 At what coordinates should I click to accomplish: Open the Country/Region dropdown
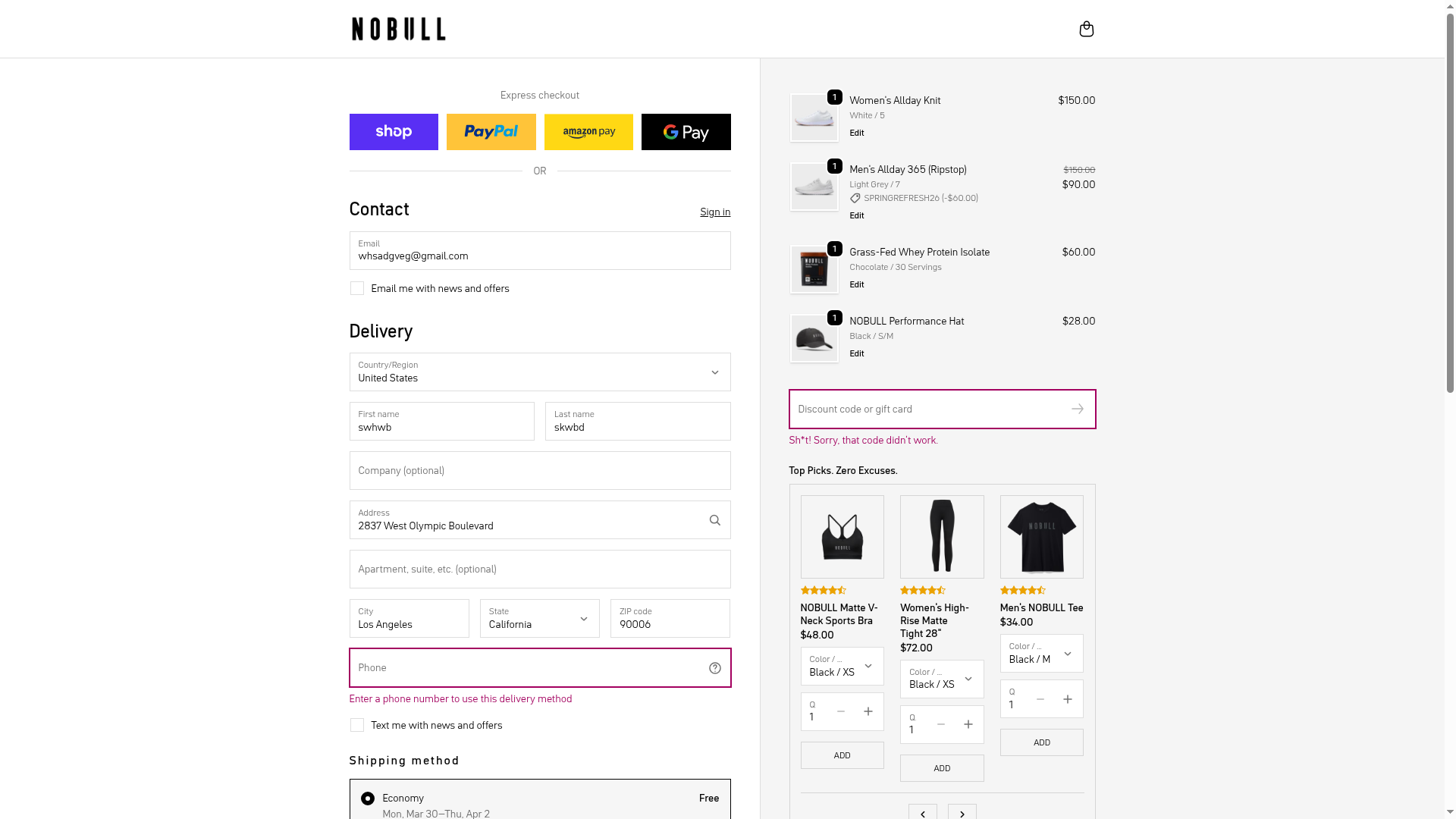(x=539, y=372)
